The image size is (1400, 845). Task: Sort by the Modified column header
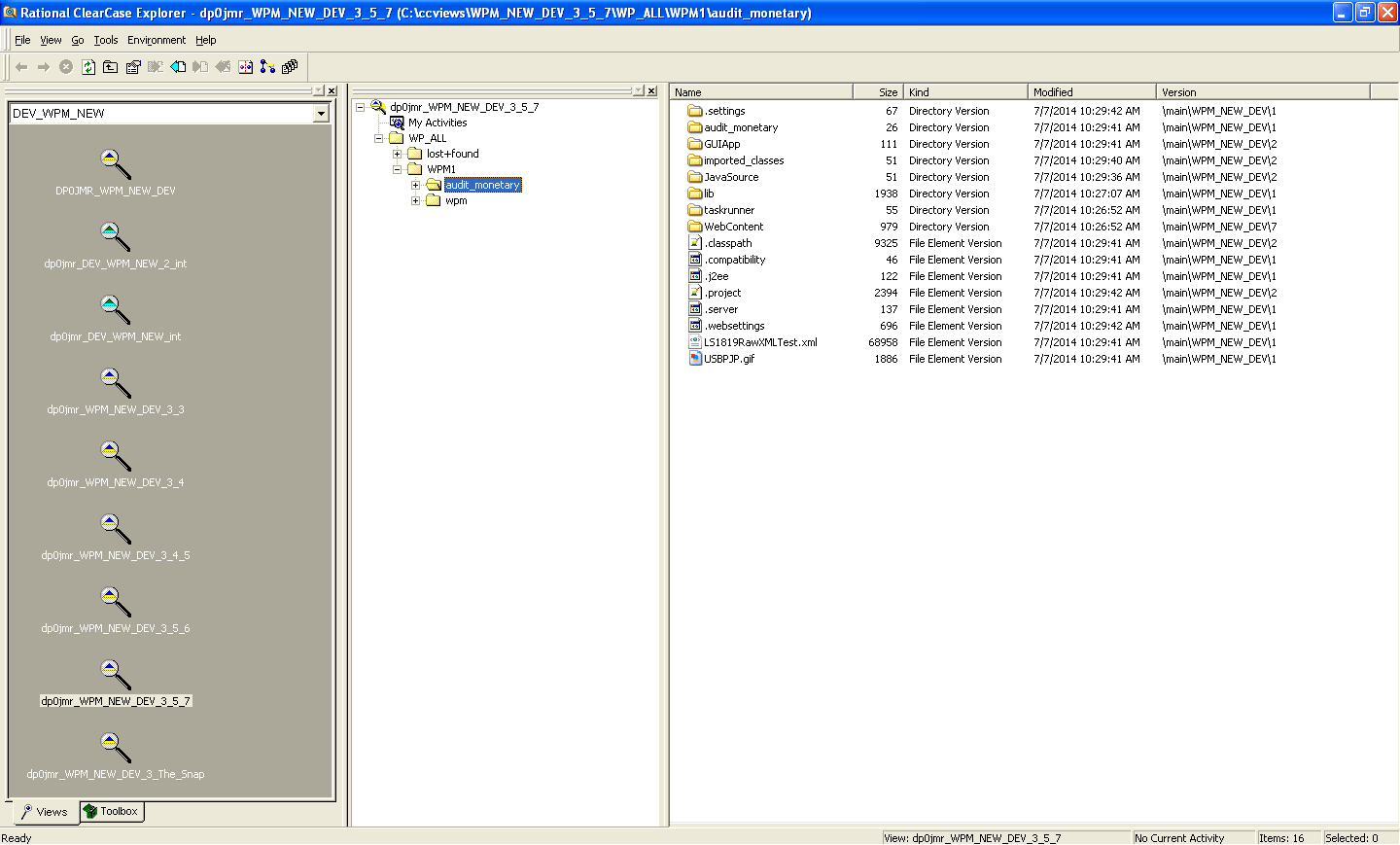click(x=1092, y=92)
